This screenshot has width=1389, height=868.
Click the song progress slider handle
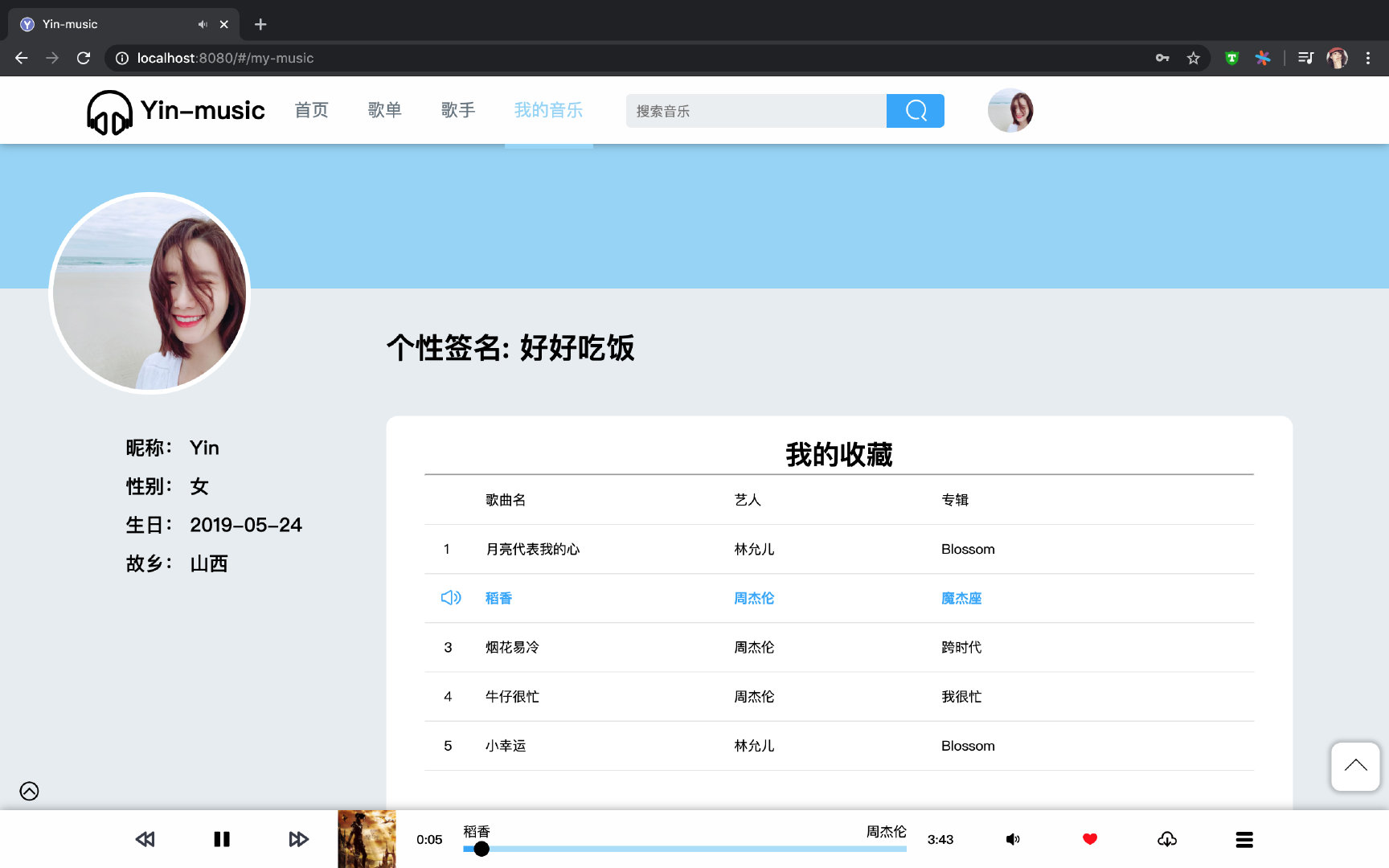point(481,849)
